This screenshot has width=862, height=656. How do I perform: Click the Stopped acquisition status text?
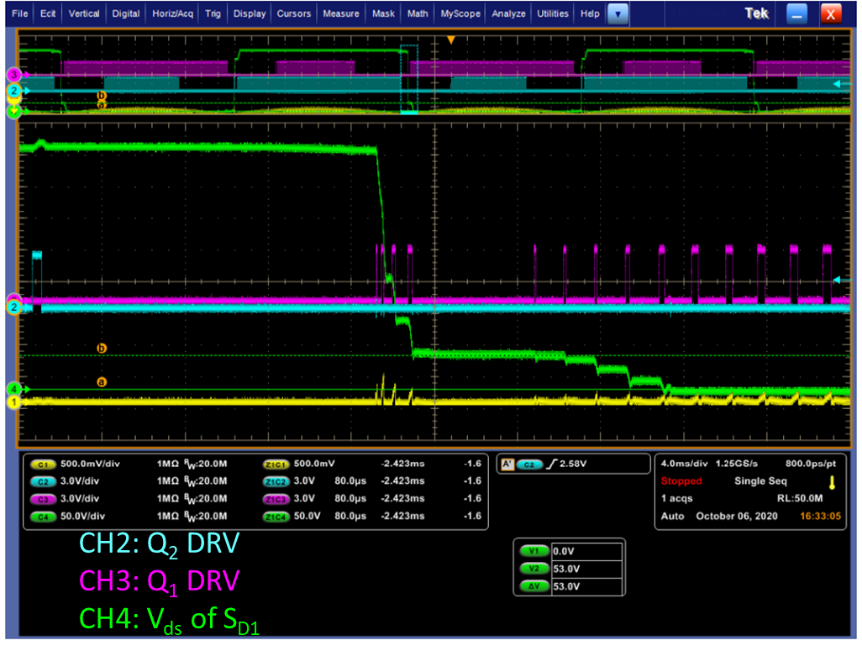682,481
